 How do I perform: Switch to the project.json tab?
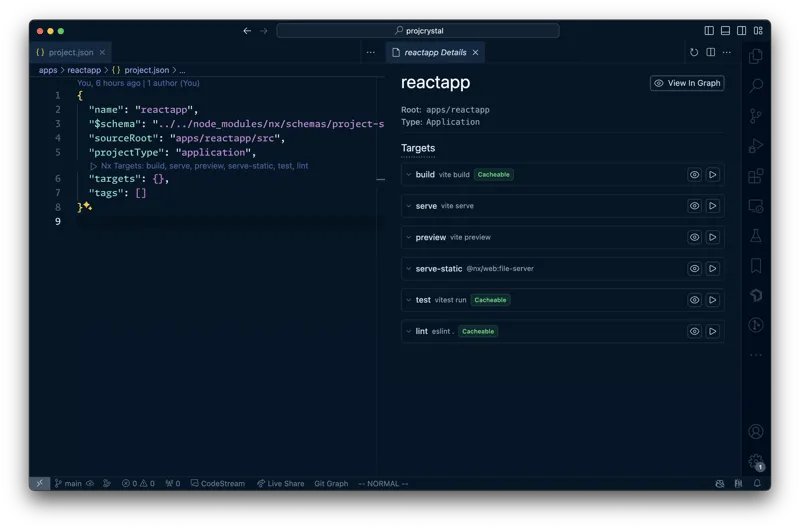click(x=69, y=52)
